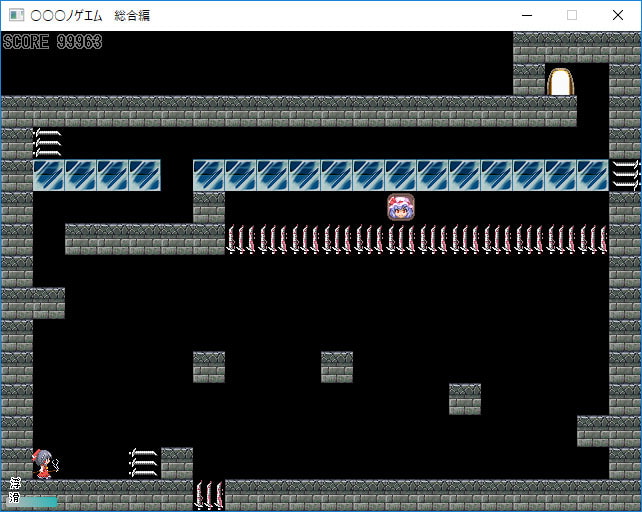
Task: Click the teal gauge bar at bottom-left
Action: point(33,502)
